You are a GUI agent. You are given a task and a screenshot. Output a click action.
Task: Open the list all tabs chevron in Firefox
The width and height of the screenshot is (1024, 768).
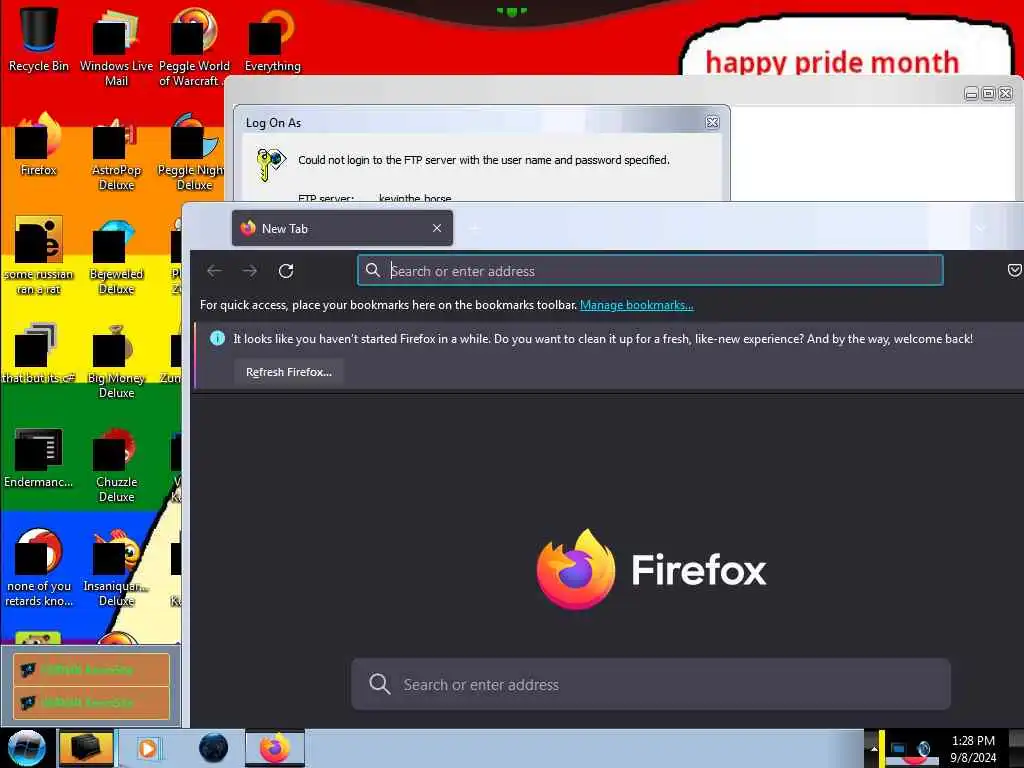(x=980, y=228)
